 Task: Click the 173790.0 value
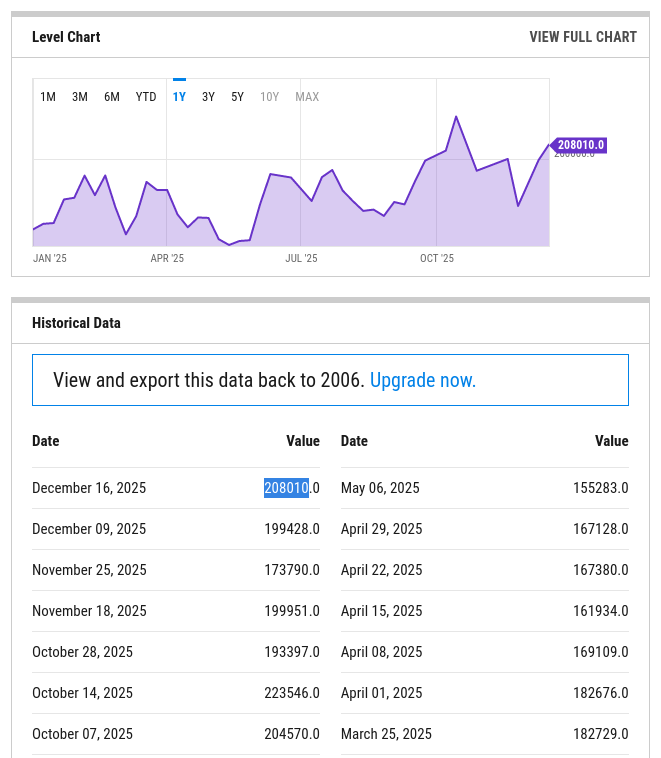click(292, 570)
